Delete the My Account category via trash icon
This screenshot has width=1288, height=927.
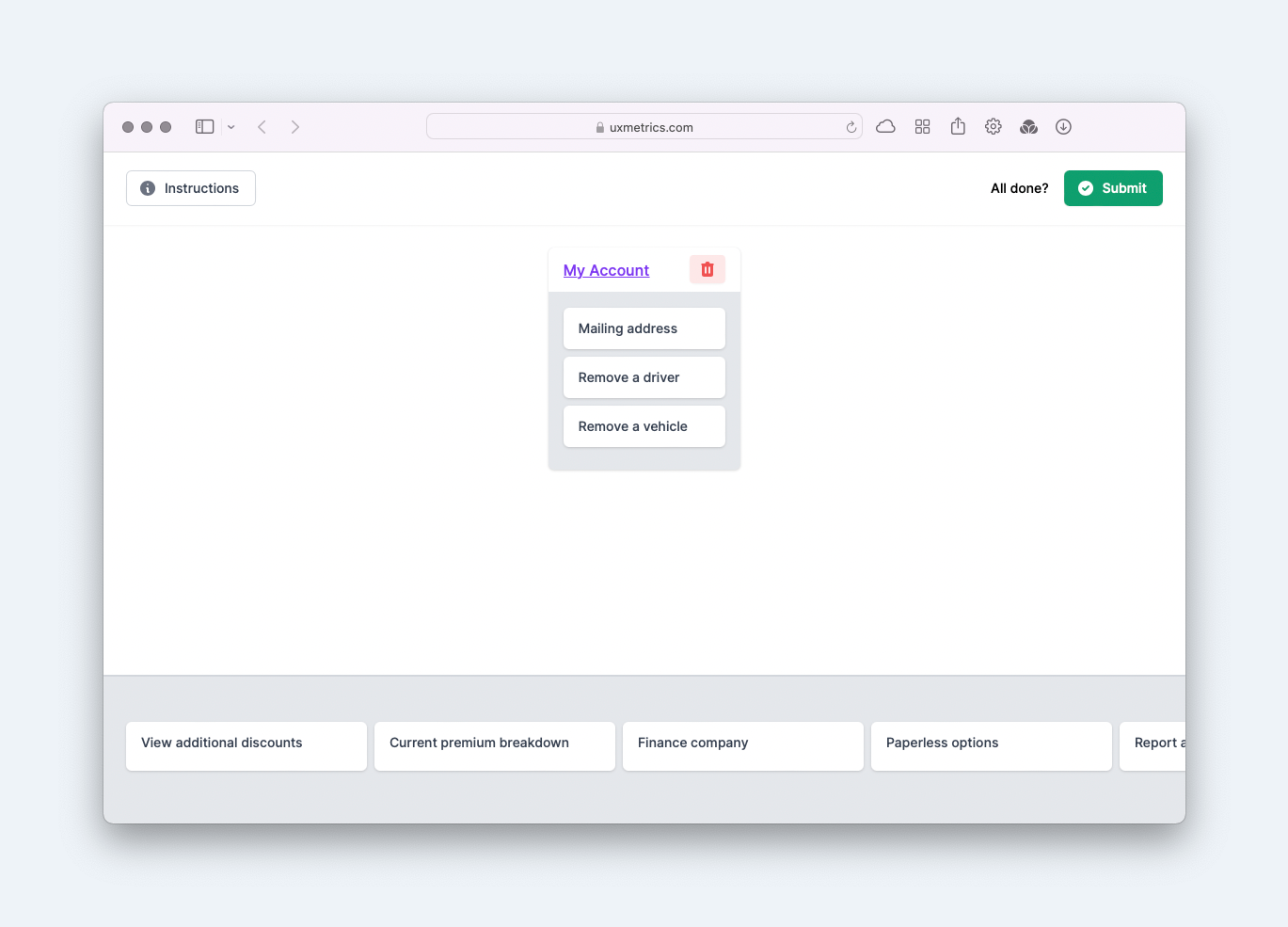[x=707, y=269]
